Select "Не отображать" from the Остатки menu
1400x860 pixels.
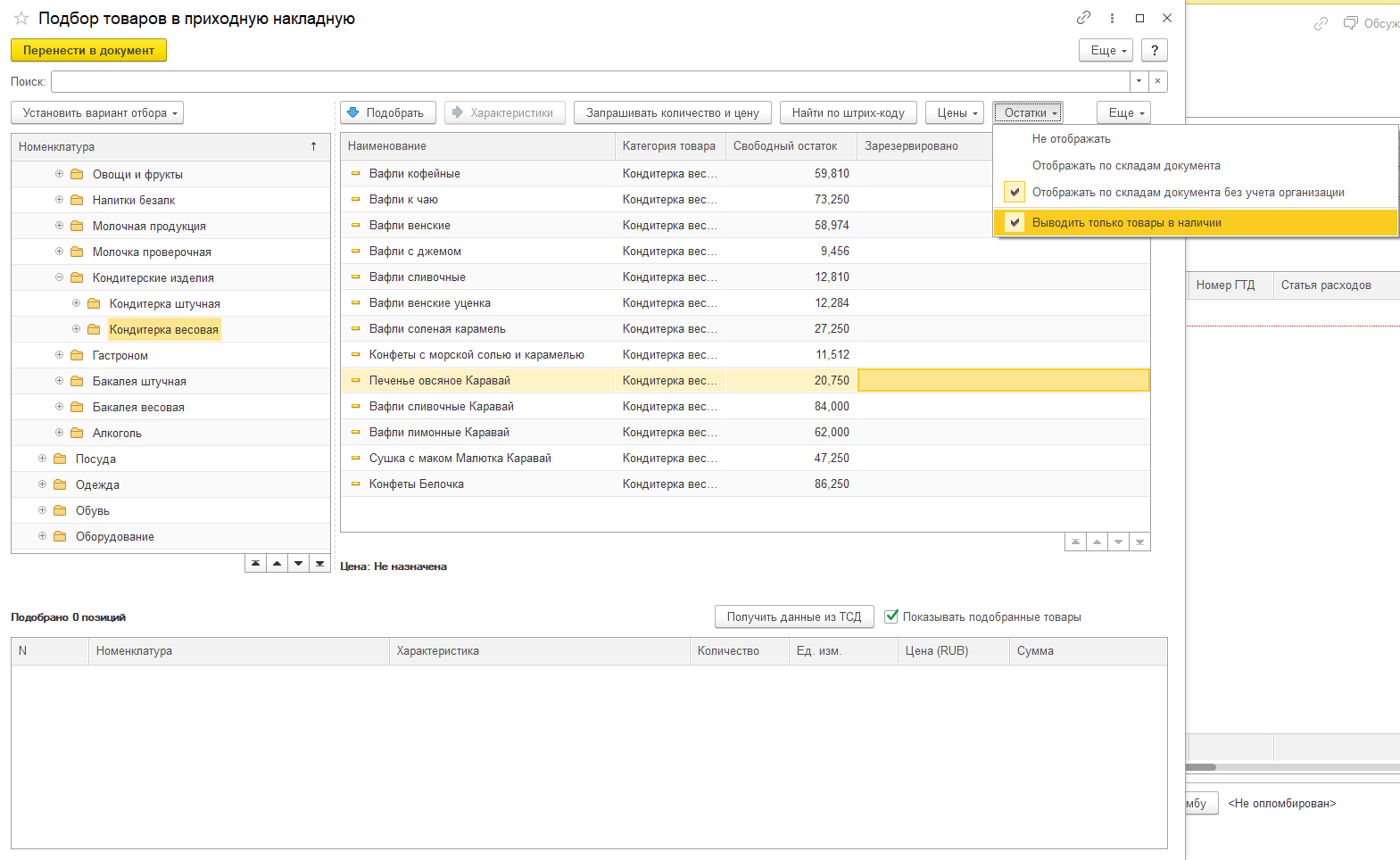[1071, 139]
